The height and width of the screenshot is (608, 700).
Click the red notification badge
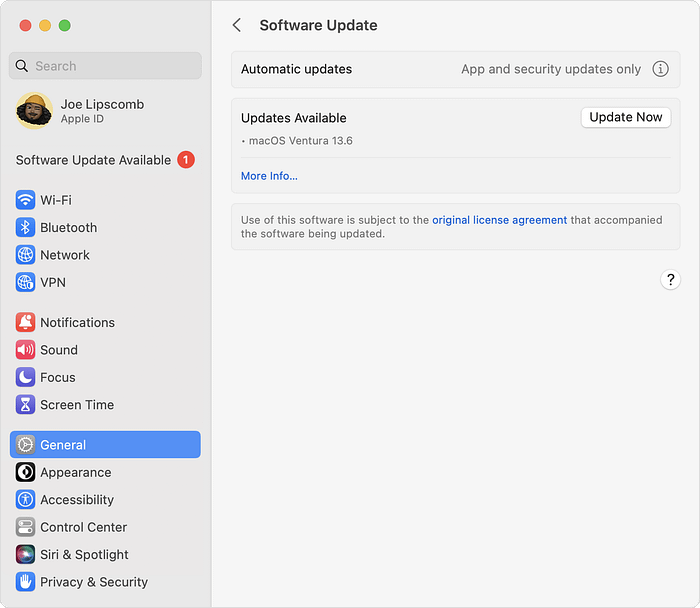186,160
